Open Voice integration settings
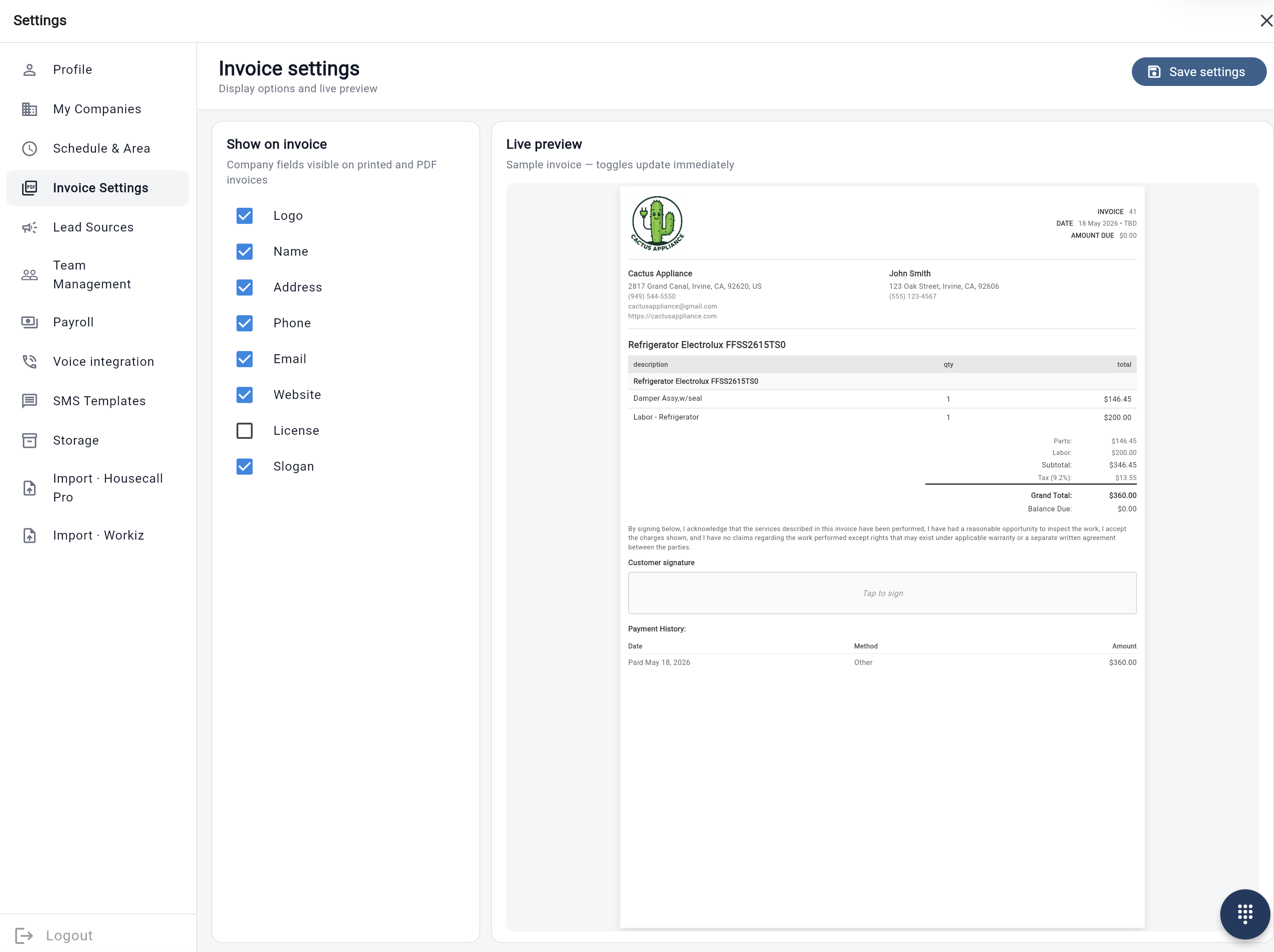The width and height of the screenshot is (1274, 952). (x=97, y=361)
